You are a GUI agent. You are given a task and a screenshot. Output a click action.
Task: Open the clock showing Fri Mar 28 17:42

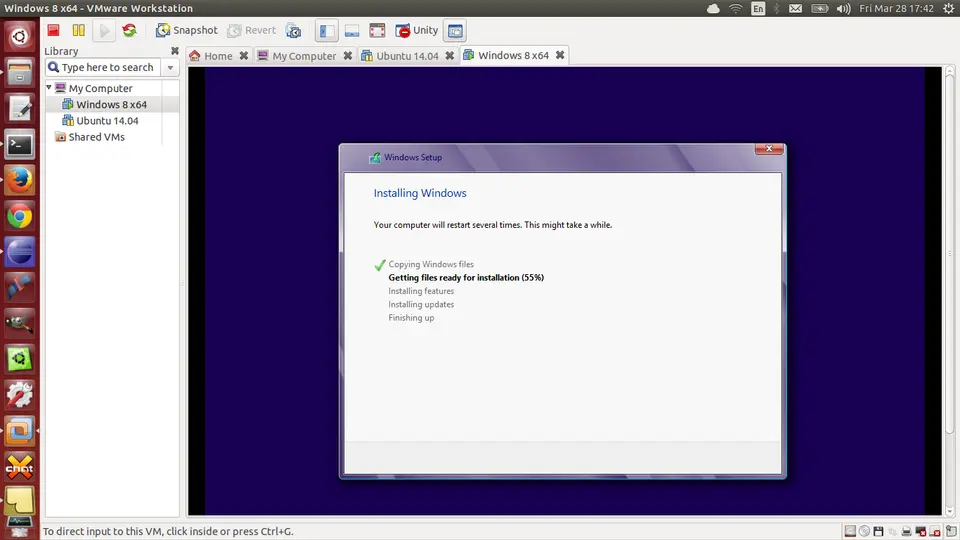point(896,9)
